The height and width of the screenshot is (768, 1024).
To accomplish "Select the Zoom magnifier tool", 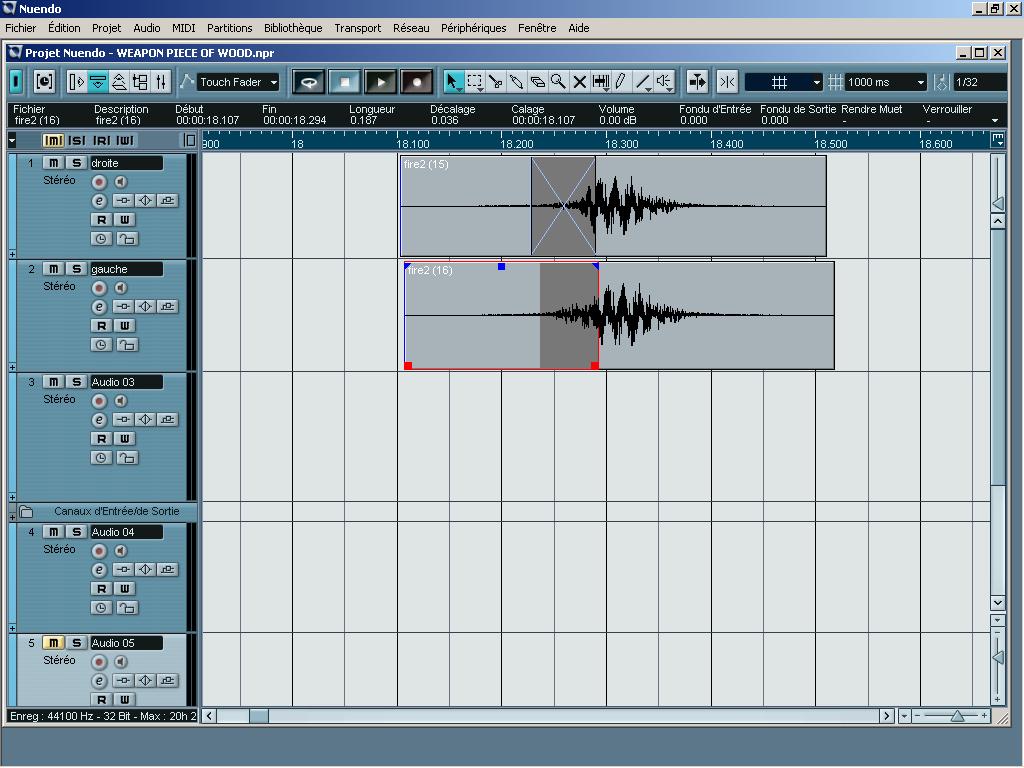I will click(558, 82).
